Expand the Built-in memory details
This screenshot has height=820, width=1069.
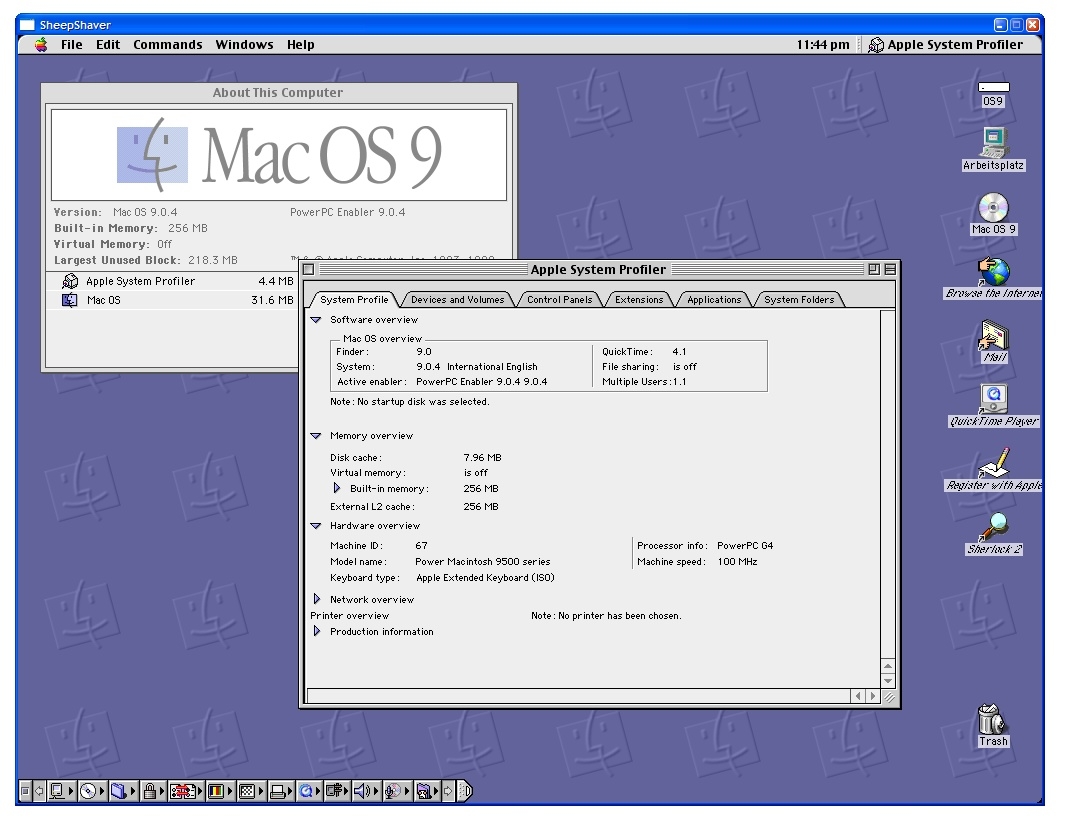pos(337,488)
